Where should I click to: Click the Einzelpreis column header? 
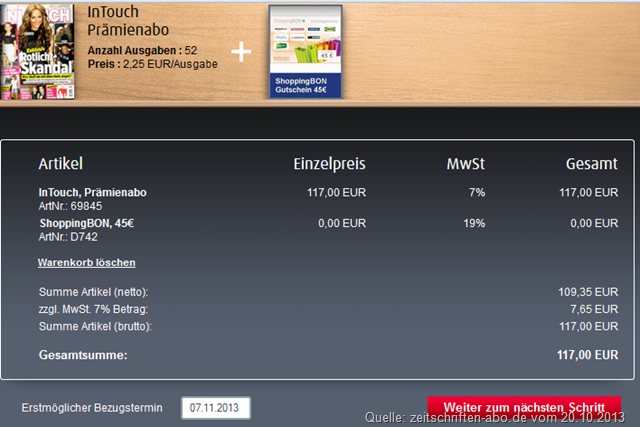pyautogui.click(x=329, y=164)
